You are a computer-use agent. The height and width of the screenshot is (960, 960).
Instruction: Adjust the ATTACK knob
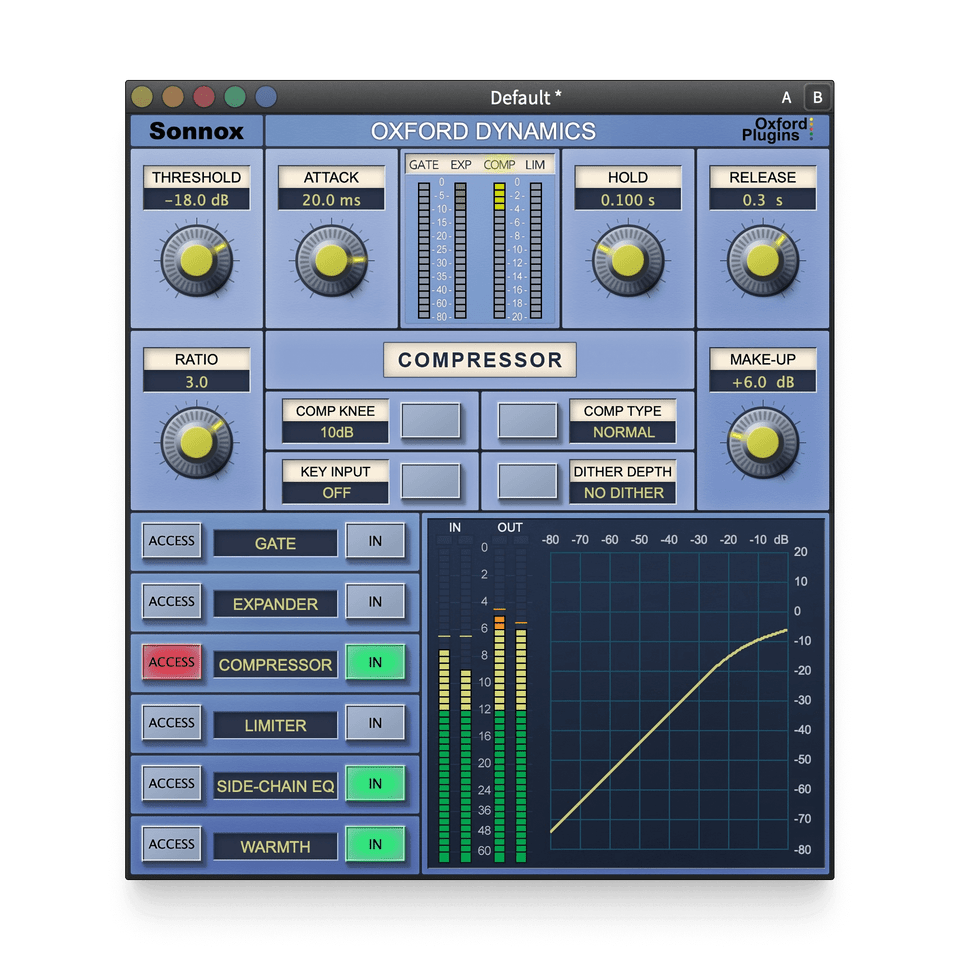point(330,262)
